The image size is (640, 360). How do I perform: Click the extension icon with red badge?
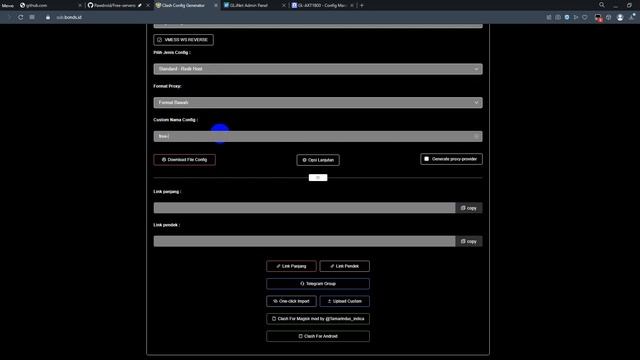tap(598, 18)
